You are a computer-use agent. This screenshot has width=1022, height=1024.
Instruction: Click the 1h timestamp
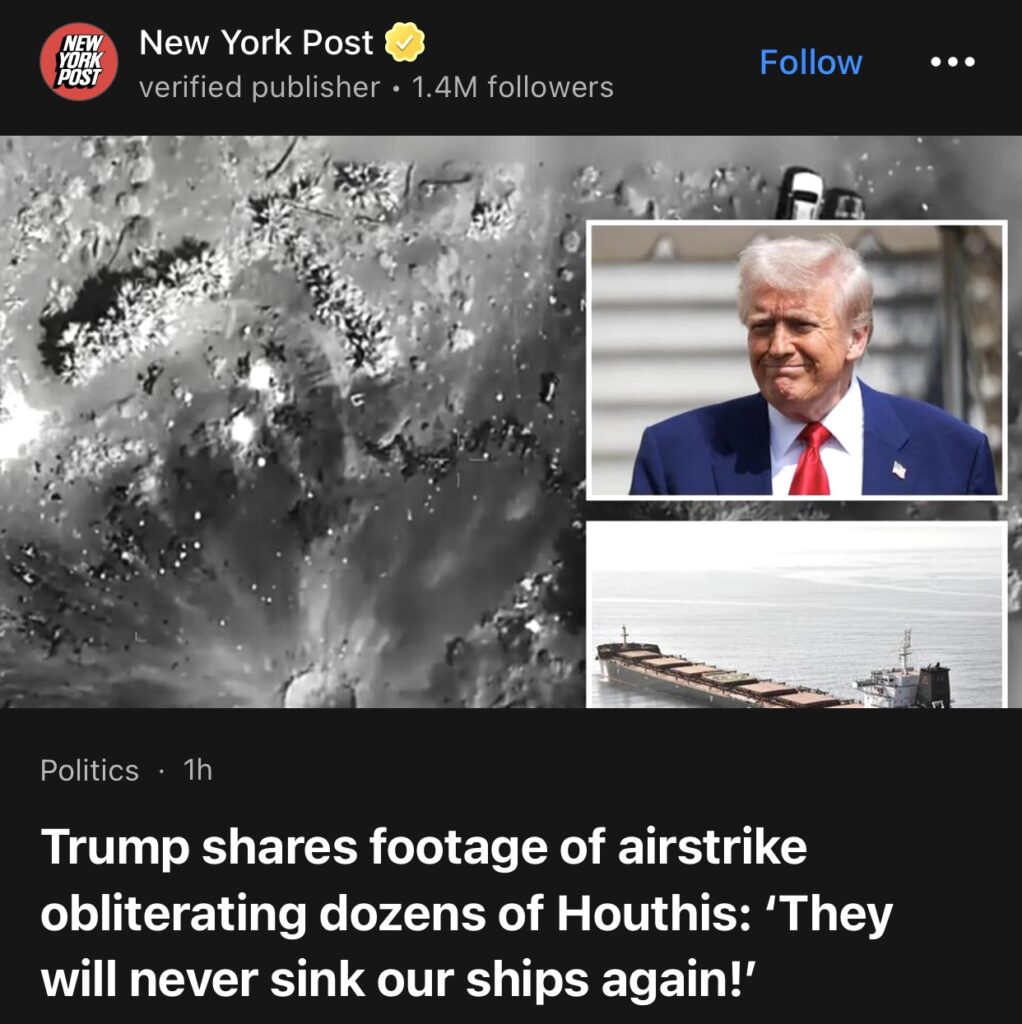point(198,771)
